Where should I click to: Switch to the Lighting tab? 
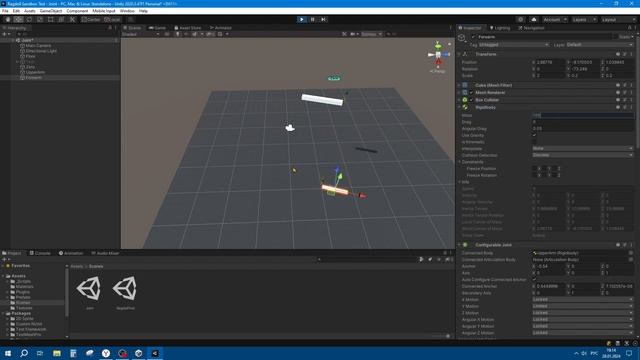point(500,28)
